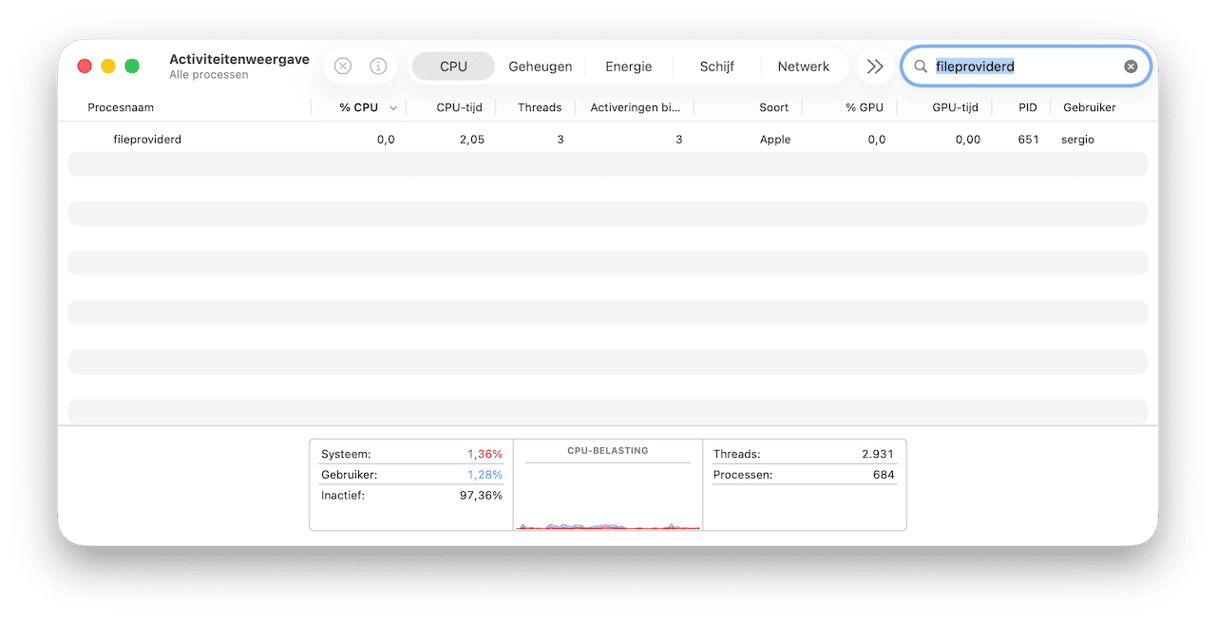The width and height of the screenshot is (1216, 622).
Task: Click the GPU-tijd column header
Action: pos(953,107)
